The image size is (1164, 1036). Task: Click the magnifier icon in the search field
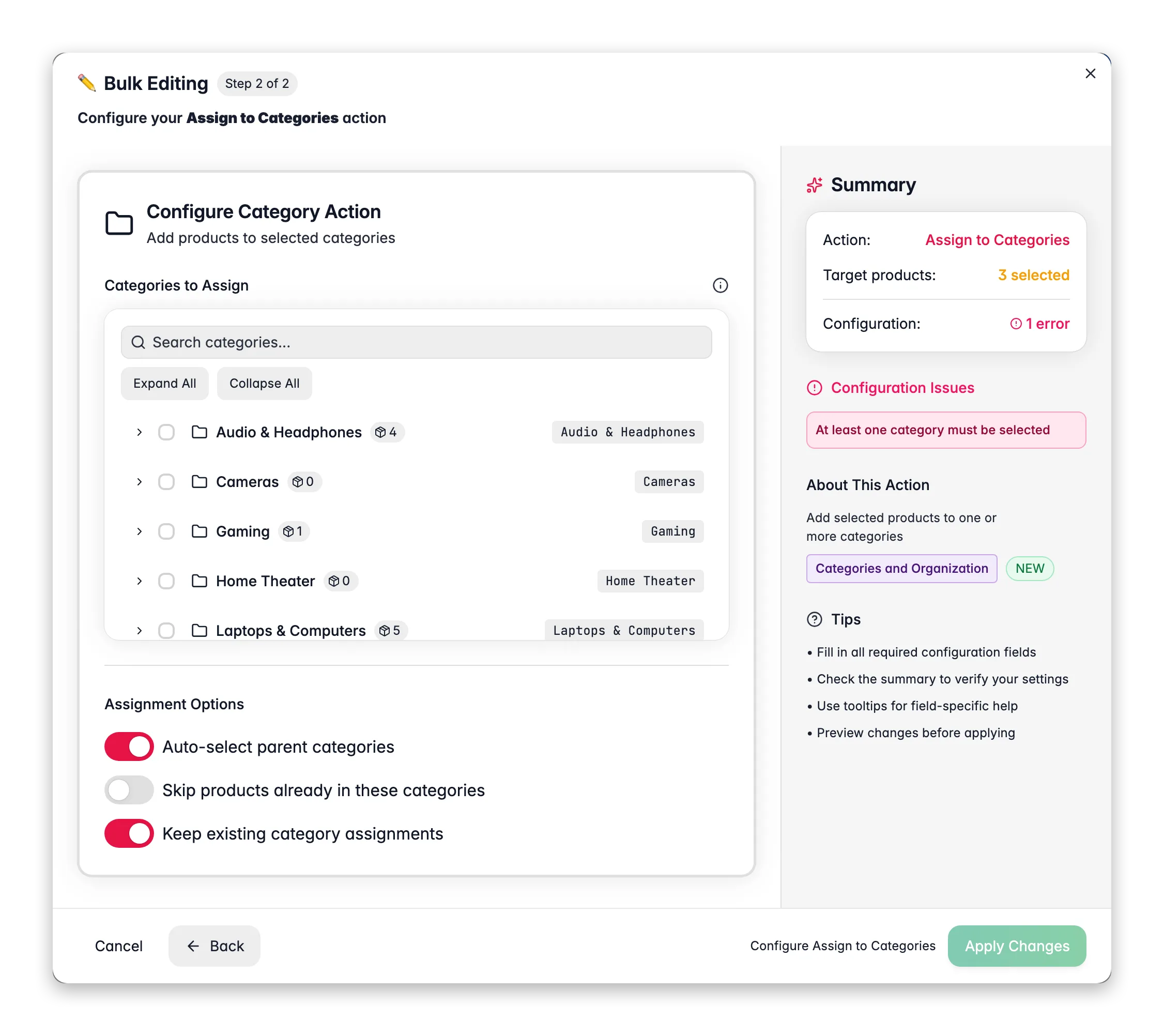pos(138,342)
